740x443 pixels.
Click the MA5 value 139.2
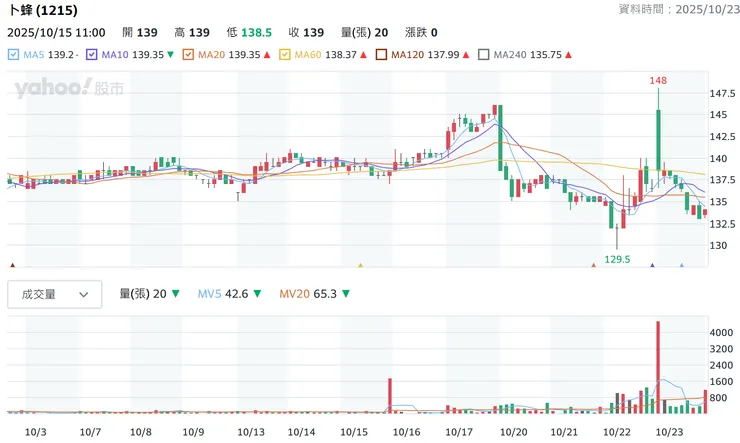coord(61,55)
